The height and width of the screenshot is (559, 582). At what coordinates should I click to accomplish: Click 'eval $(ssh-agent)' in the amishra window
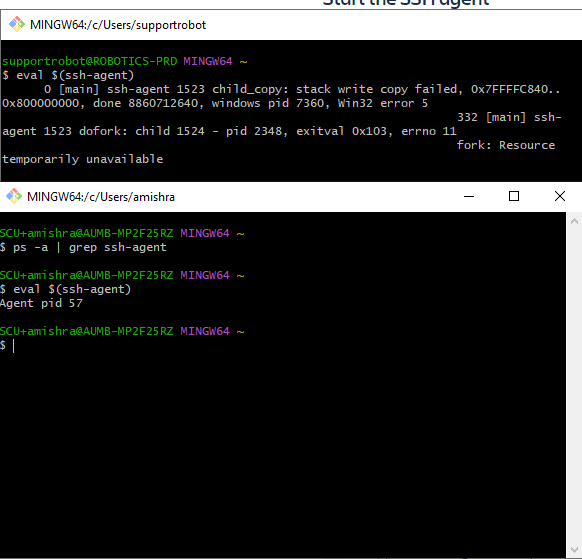tap(72, 289)
